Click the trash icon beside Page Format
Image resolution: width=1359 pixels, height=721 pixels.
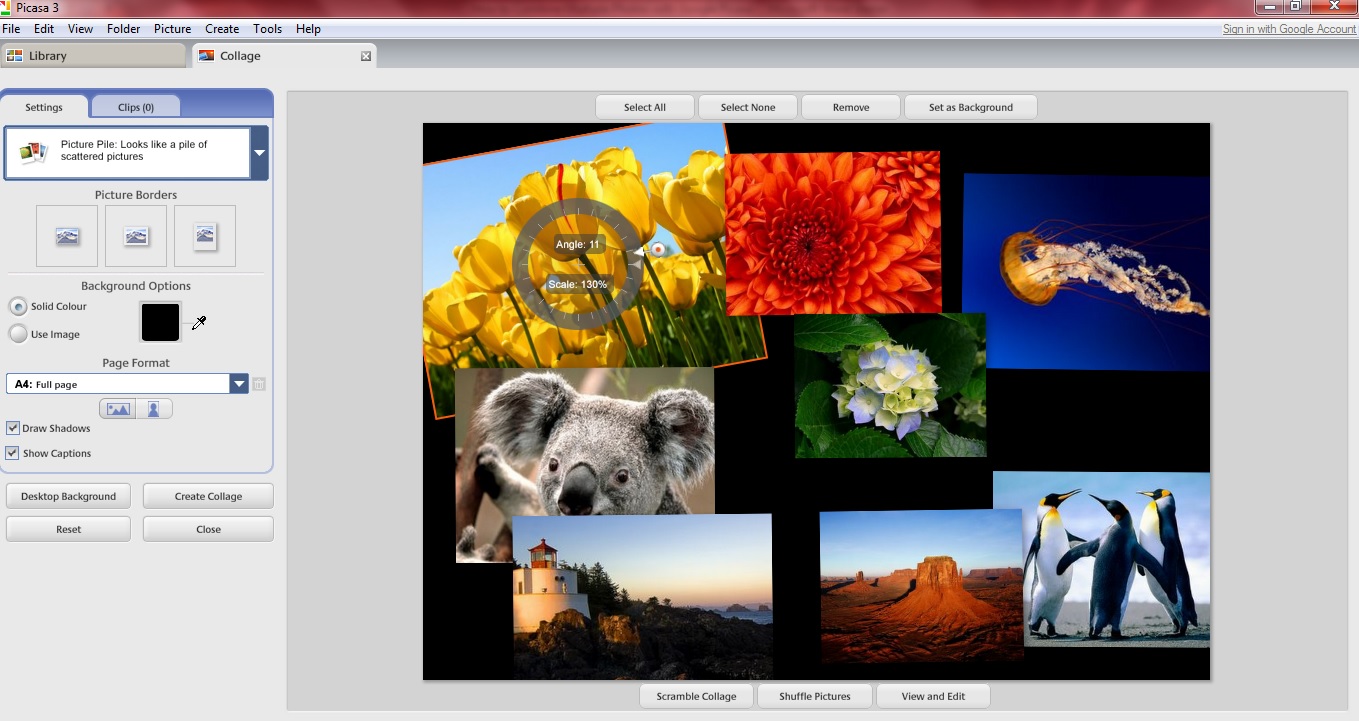pos(258,383)
